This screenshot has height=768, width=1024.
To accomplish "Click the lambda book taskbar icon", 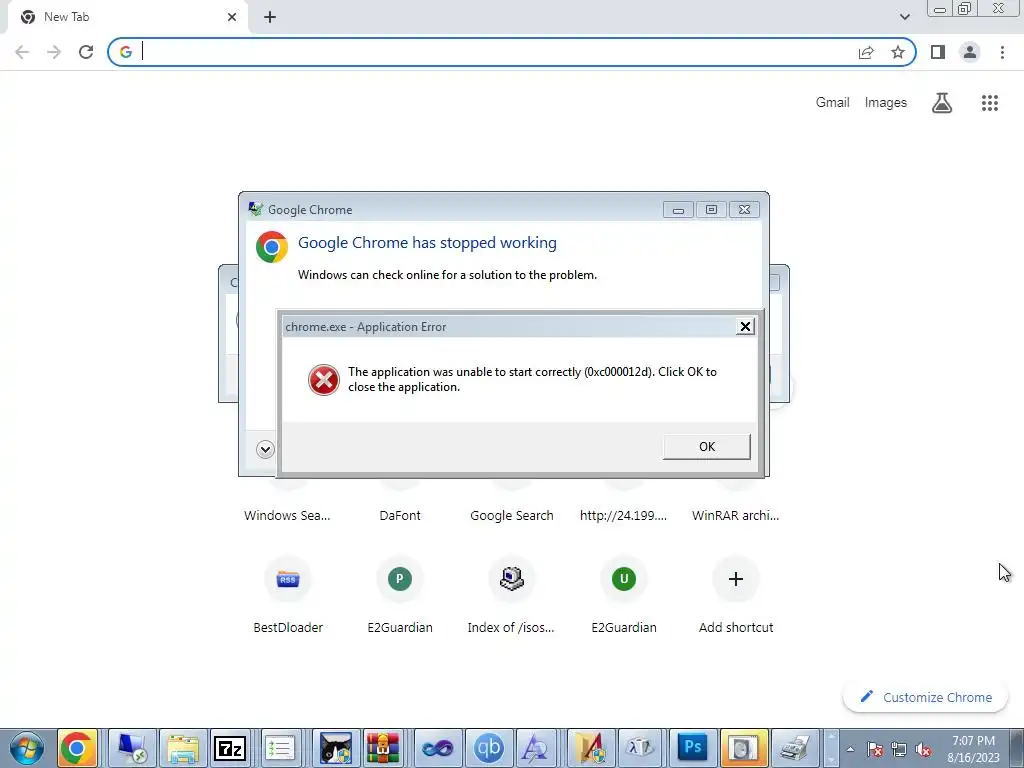I will 641,748.
